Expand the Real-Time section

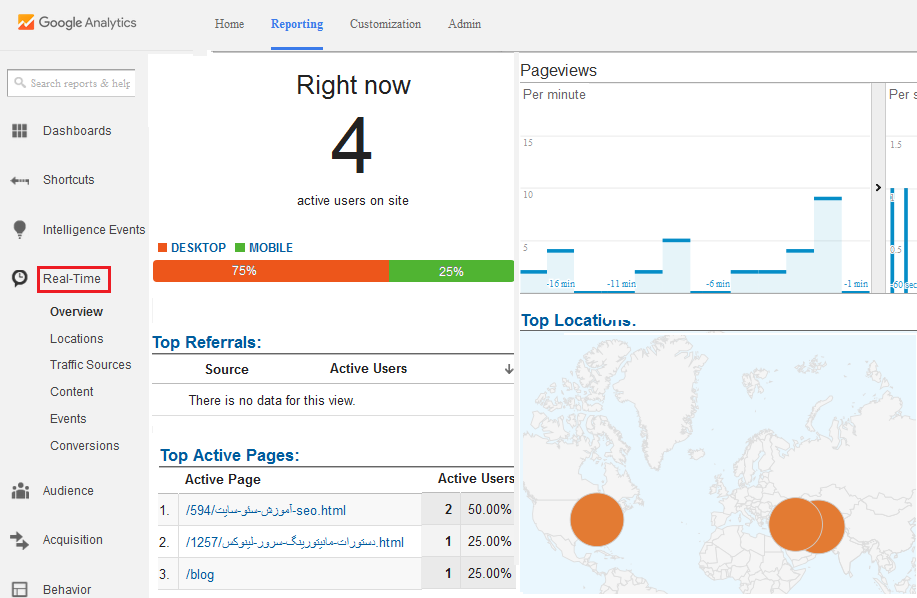pyautogui.click(x=73, y=279)
